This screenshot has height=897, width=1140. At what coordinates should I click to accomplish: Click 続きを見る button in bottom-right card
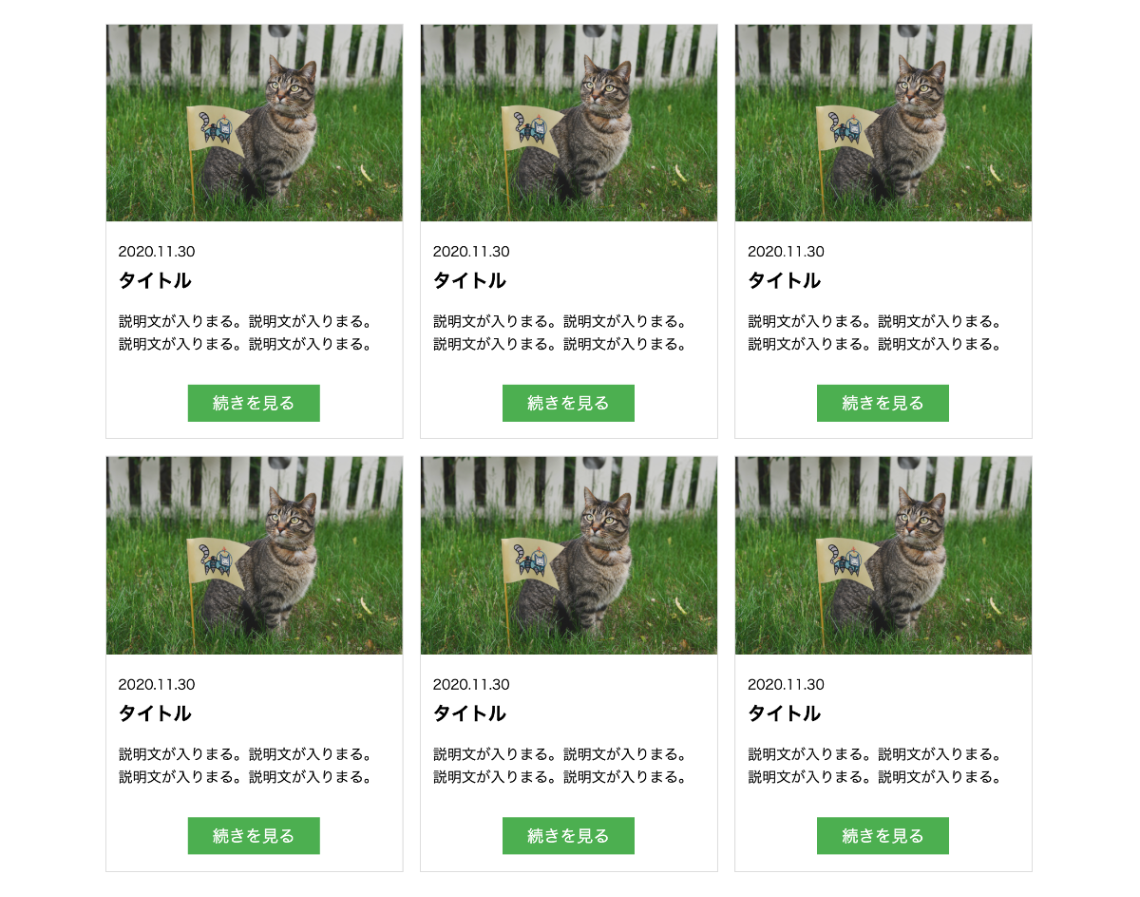883,835
